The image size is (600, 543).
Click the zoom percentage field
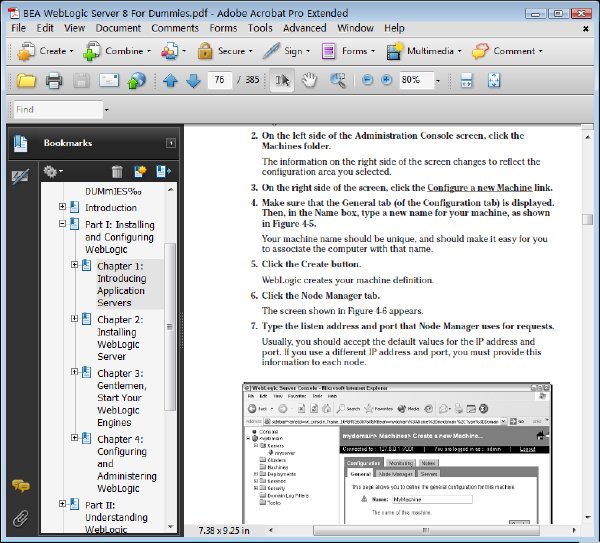click(416, 80)
